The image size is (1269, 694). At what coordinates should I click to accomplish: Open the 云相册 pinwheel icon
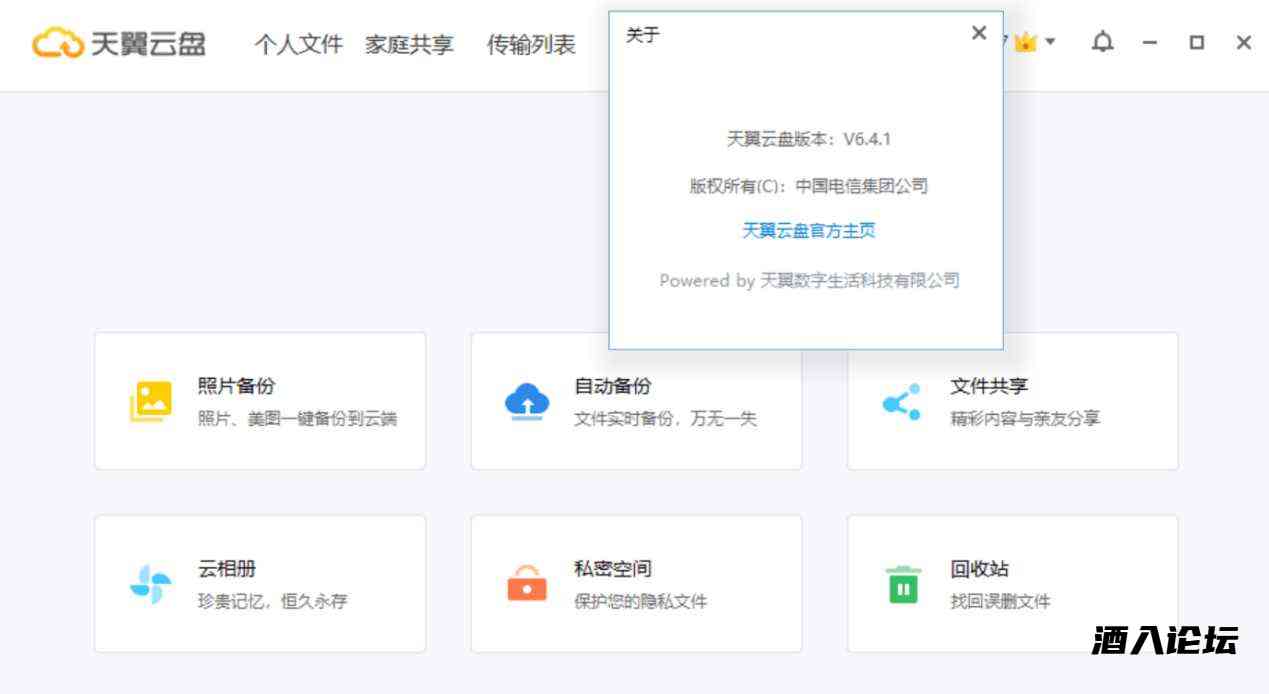click(151, 584)
